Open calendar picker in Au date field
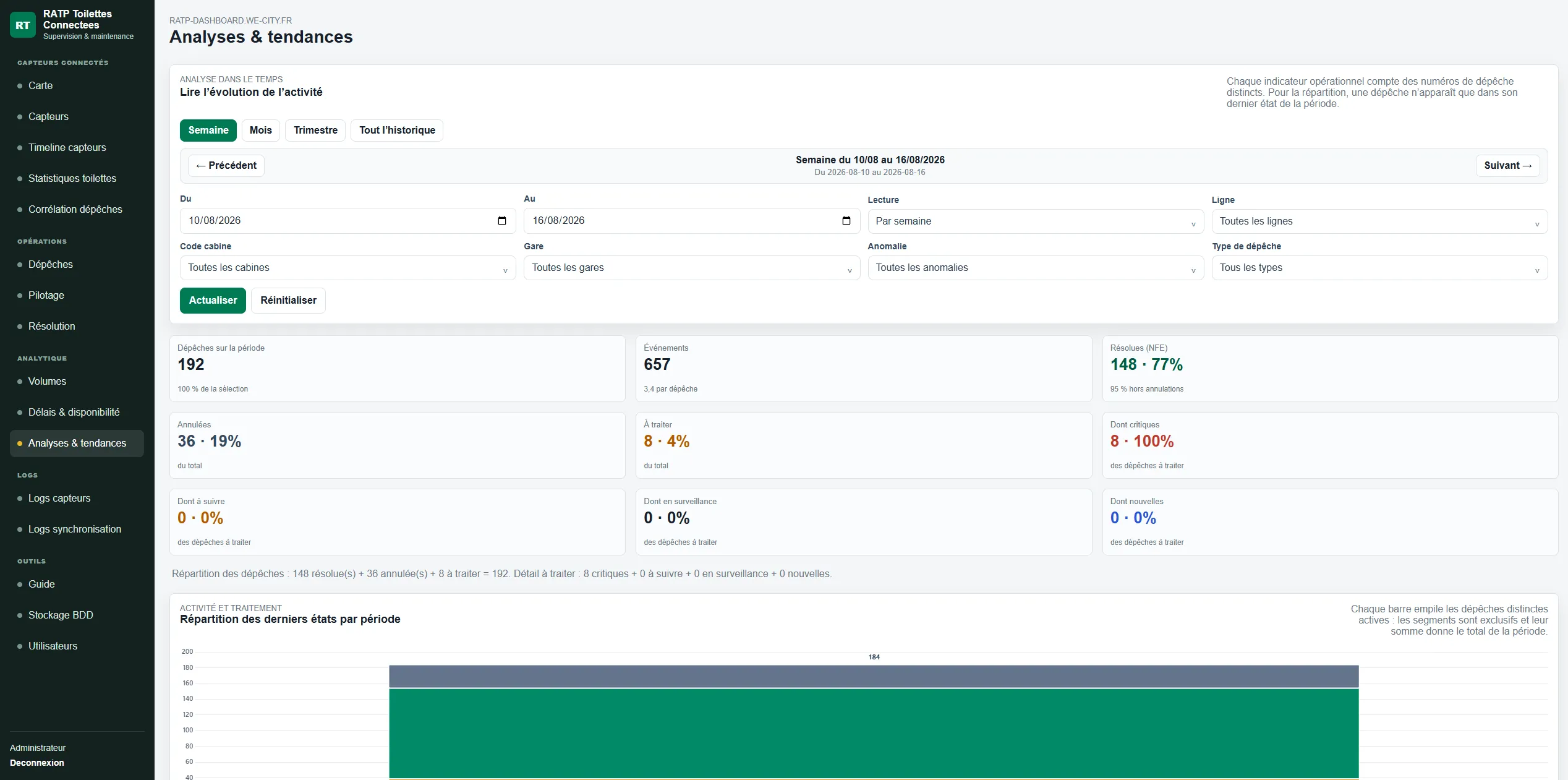The width and height of the screenshot is (1568, 780). click(x=846, y=221)
